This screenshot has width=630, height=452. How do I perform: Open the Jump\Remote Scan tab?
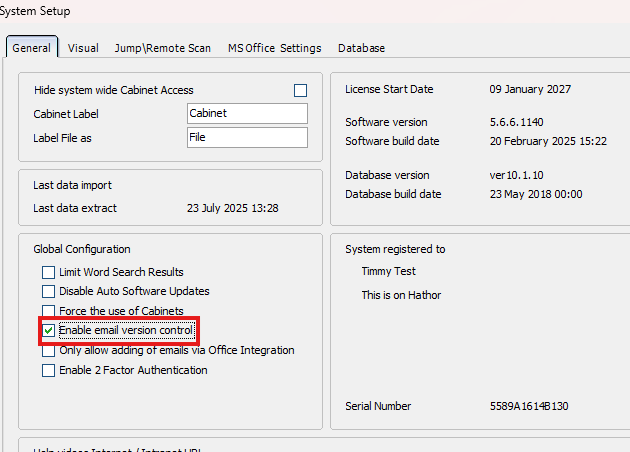163,48
